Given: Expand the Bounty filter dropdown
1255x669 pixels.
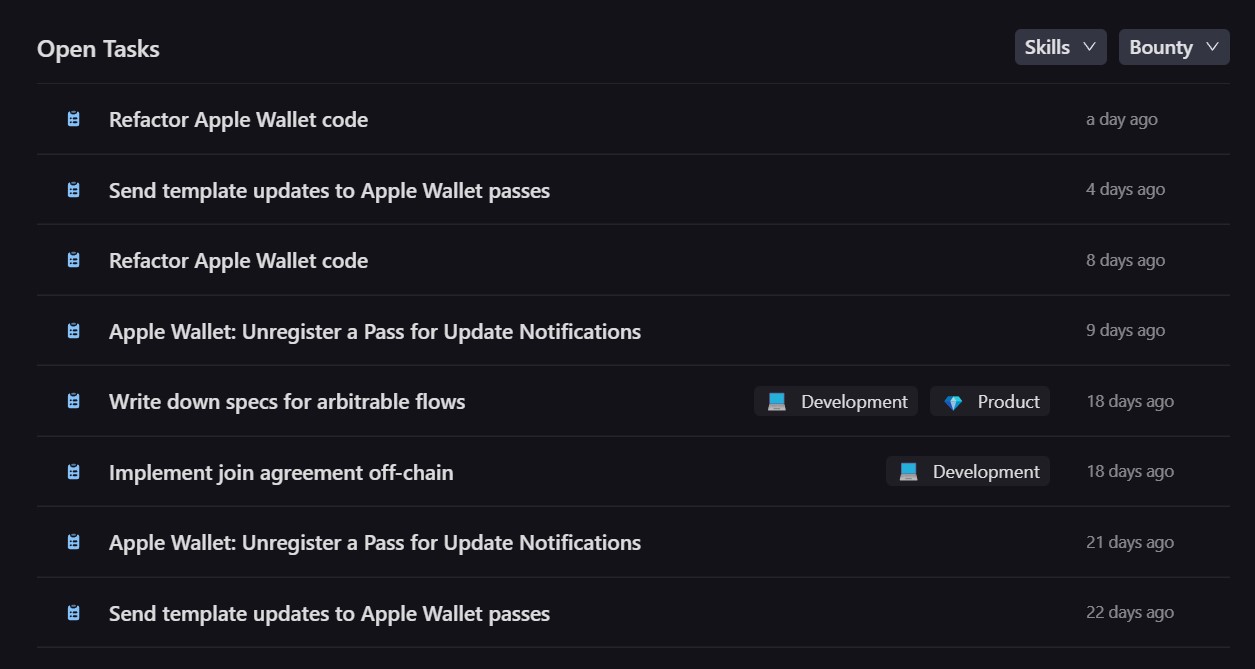Looking at the screenshot, I should pyautogui.click(x=1173, y=47).
